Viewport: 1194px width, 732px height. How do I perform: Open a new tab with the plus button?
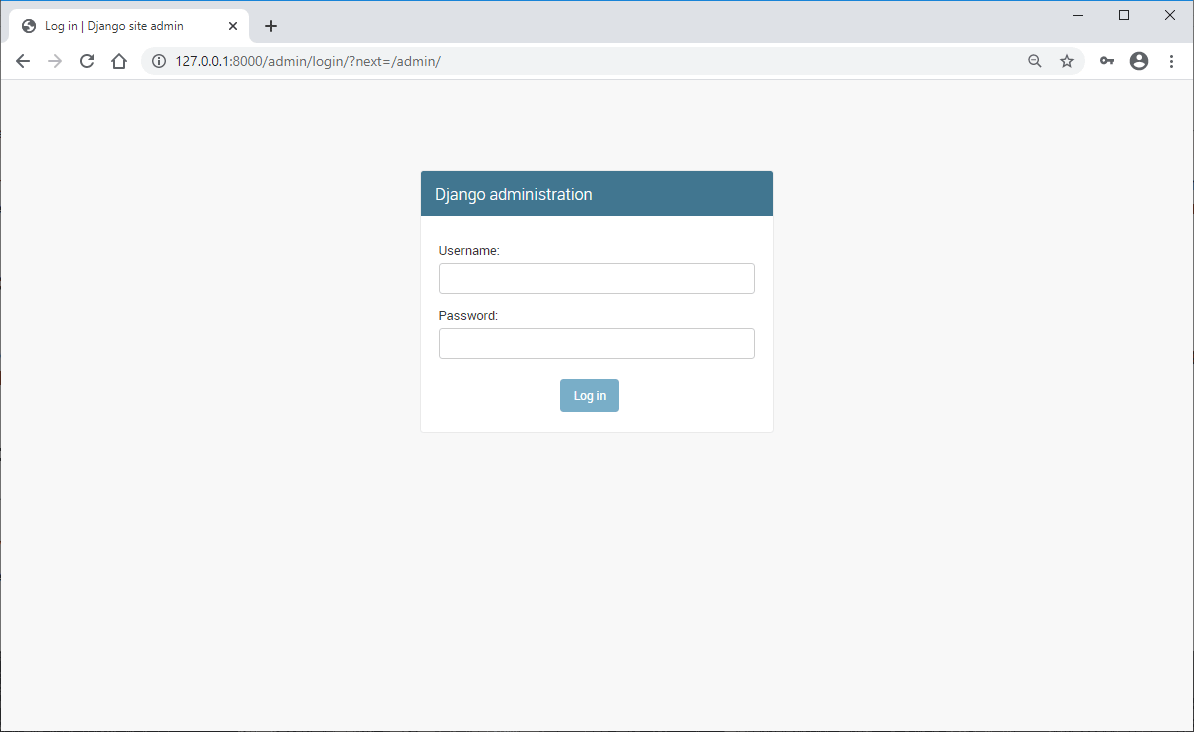(x=270, y=26)
